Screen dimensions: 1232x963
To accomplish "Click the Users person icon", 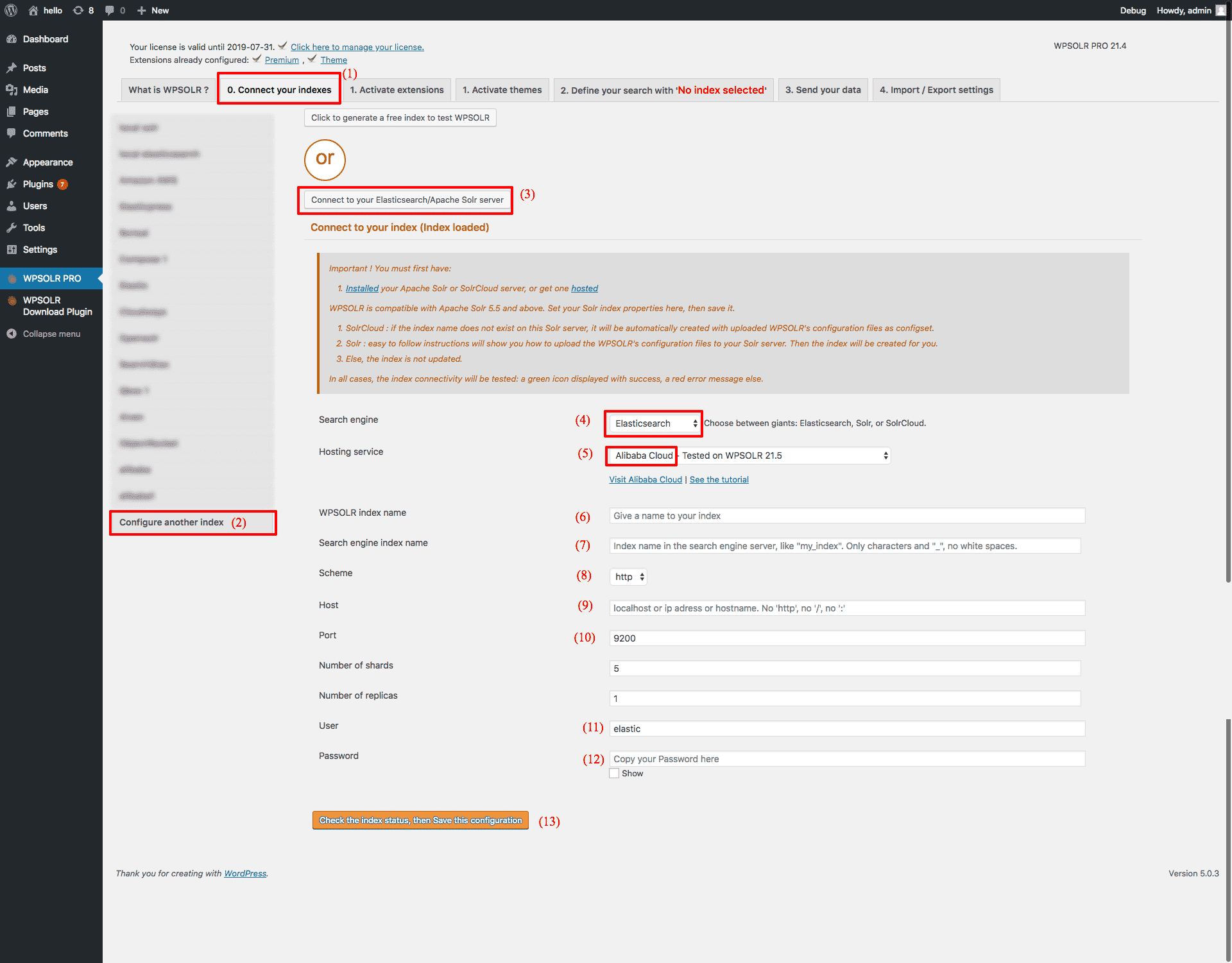I will coord(12,206).
